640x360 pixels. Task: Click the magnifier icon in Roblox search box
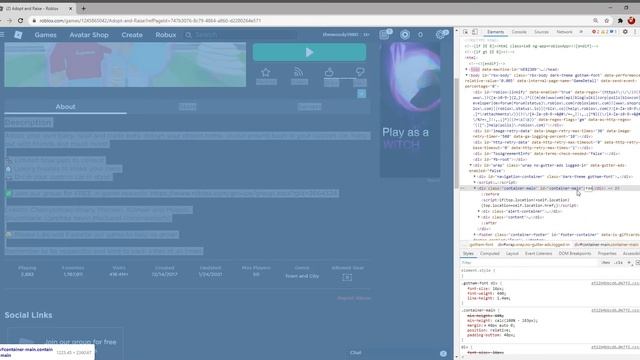188,35
